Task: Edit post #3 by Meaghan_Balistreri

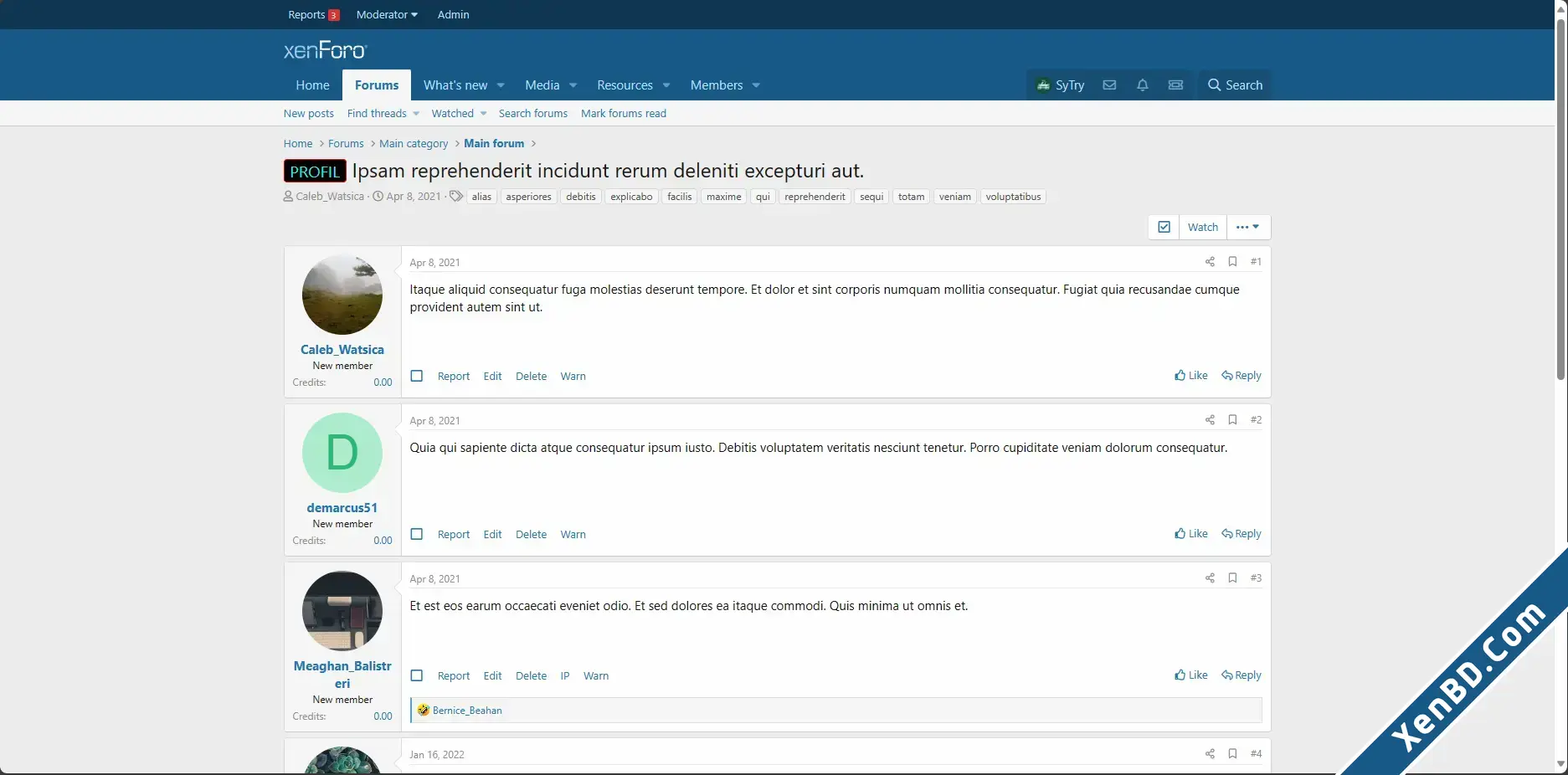Action: [x=492, y=676]
